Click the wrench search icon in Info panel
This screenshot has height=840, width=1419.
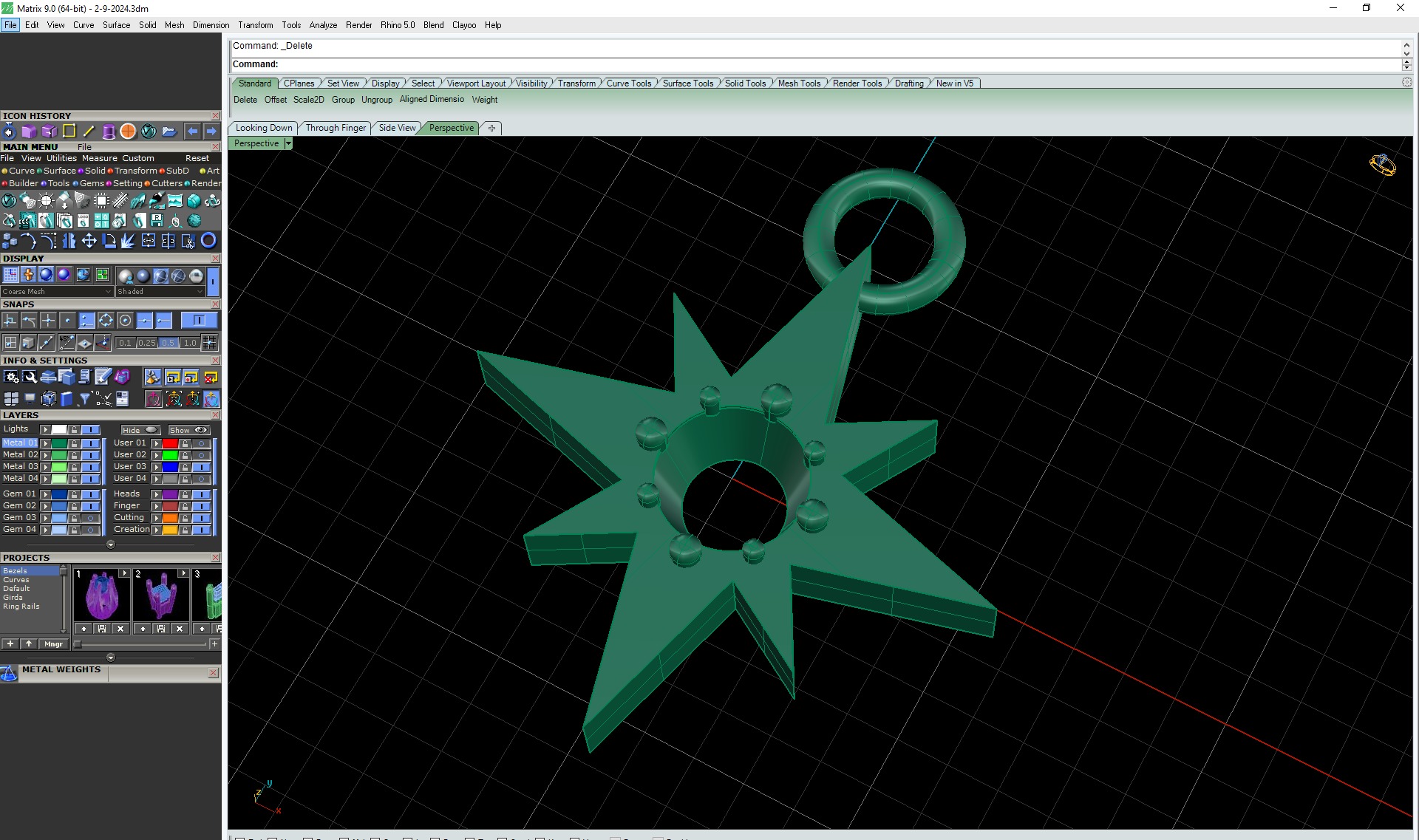click(30, 378)
